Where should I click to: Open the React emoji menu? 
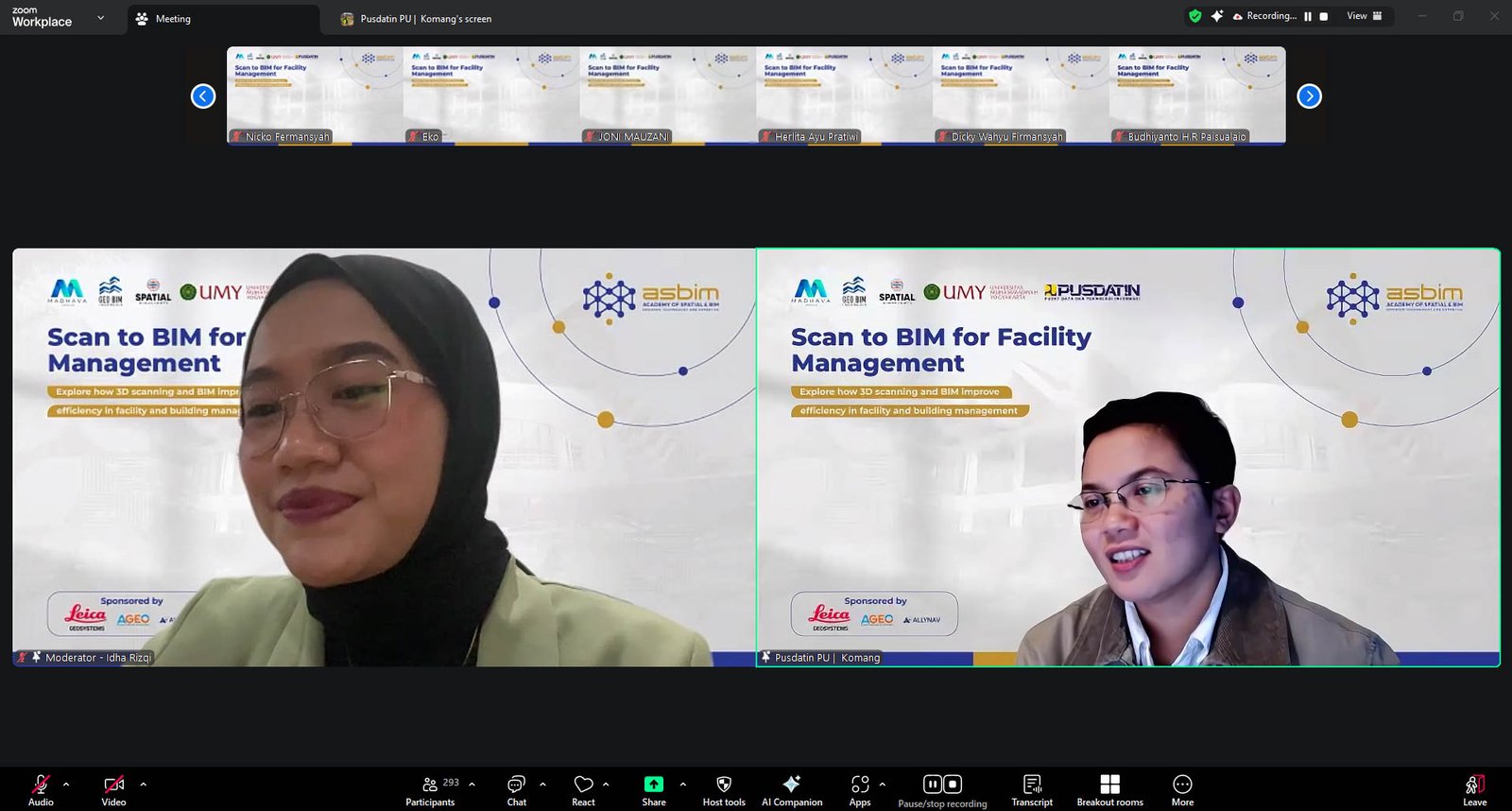click(x=583, y=790)
